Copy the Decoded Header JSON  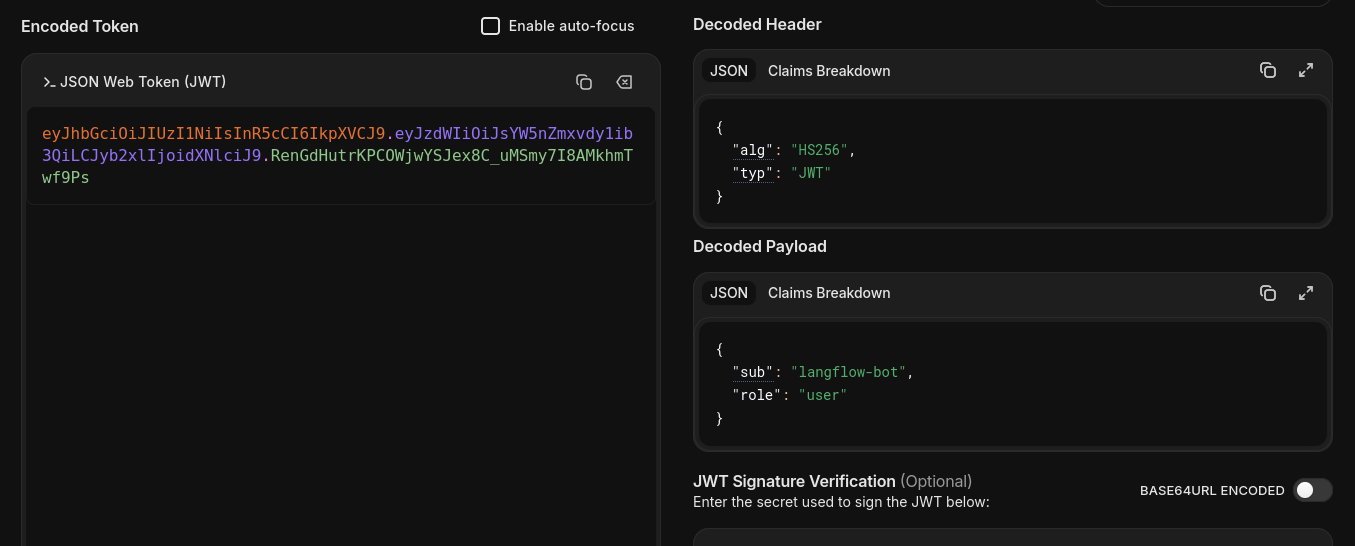(1268, 70)
